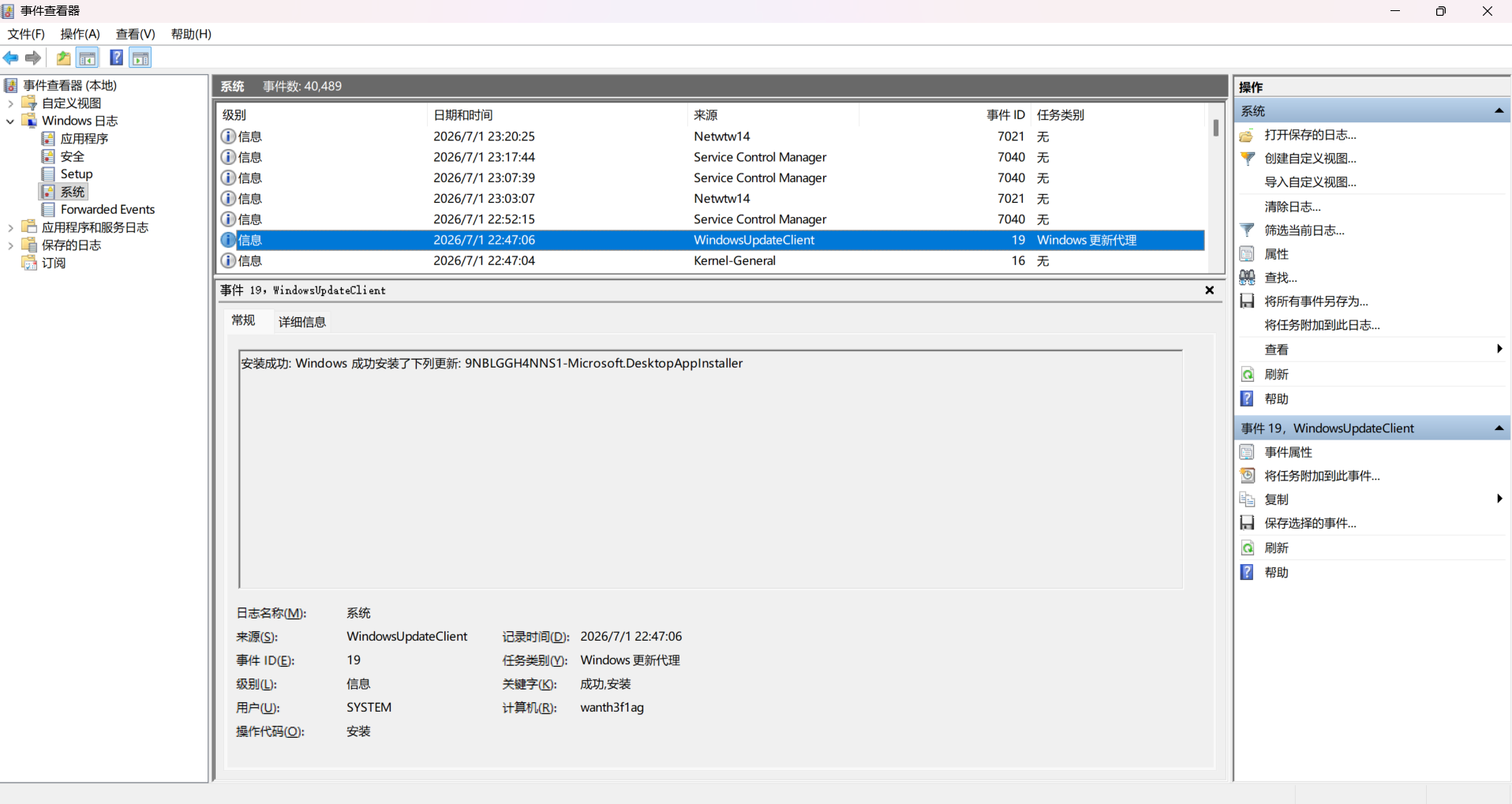Select the 系统 log in tree

point(72,192)
